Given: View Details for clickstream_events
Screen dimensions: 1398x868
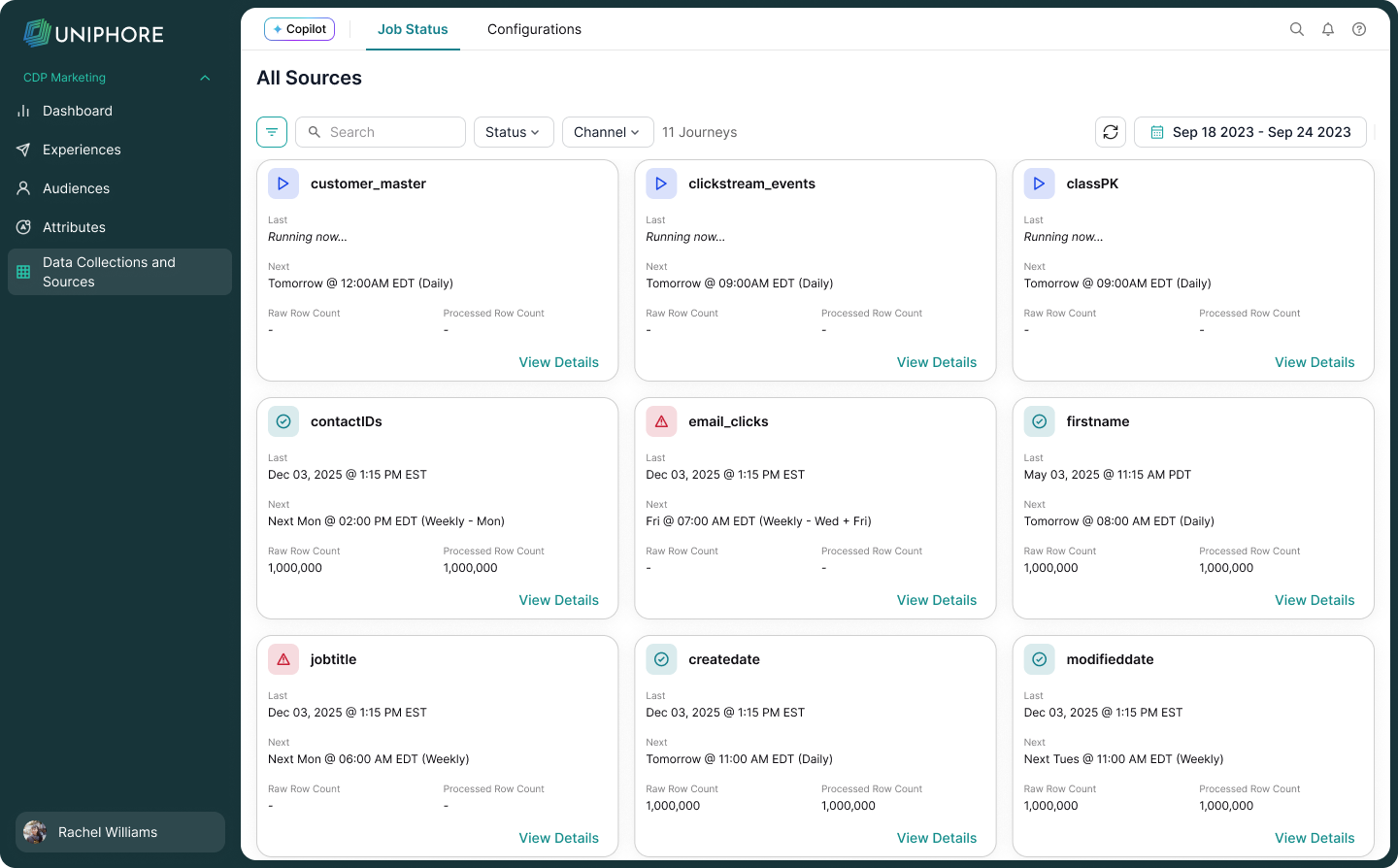Looking at the screenshot, I should click(x=936, y=362).
